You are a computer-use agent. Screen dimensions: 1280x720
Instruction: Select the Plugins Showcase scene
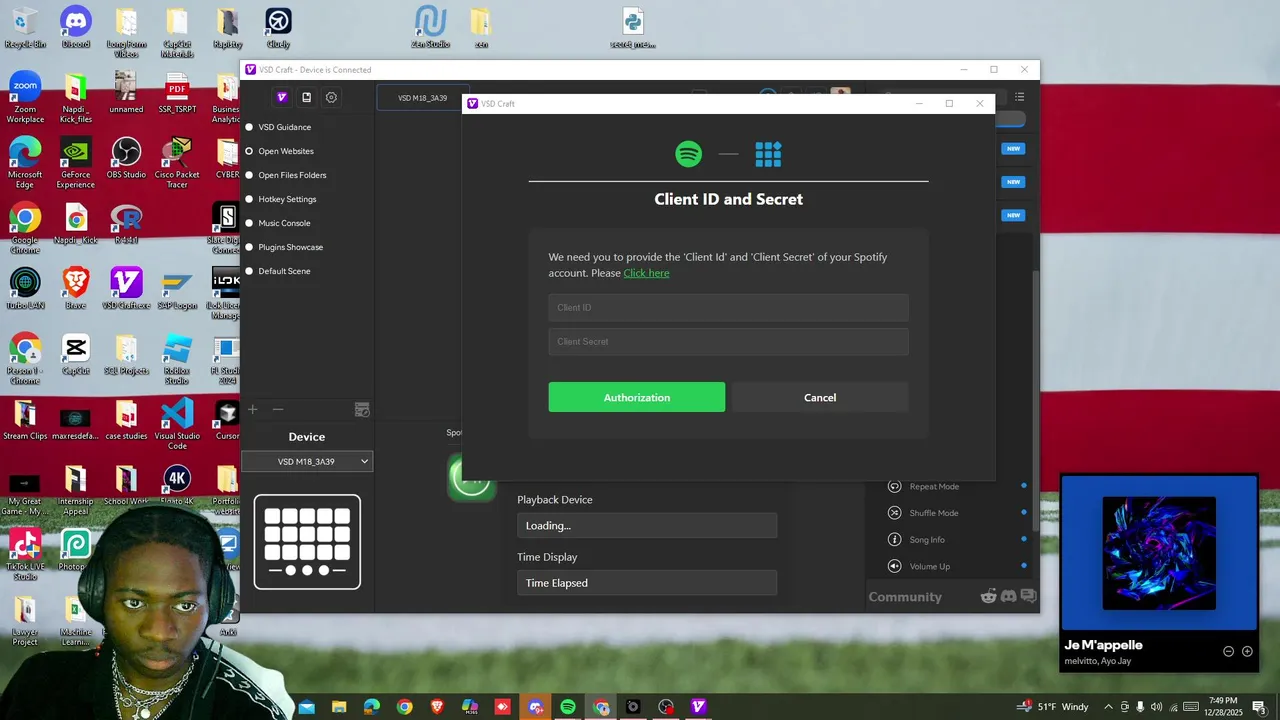(290, 247)
